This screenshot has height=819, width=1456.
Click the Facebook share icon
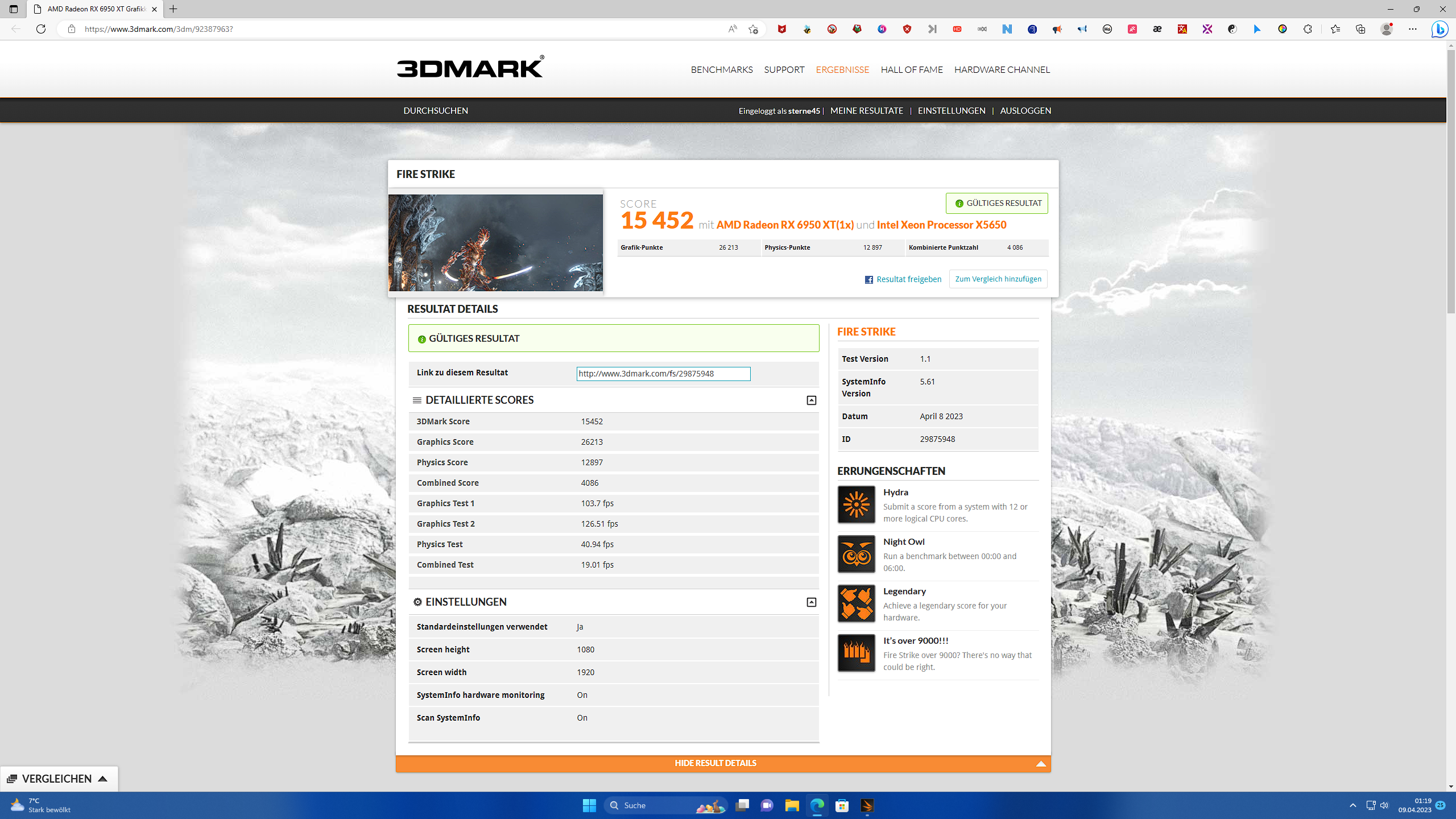pos(868,279)
